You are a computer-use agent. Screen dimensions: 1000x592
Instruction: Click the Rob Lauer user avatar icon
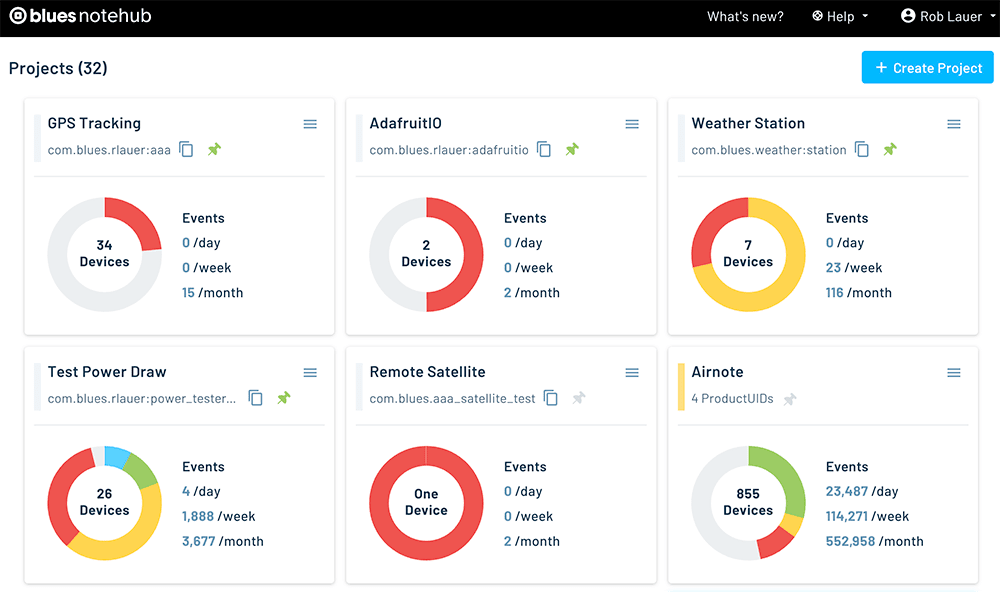[x=908, y=16]
